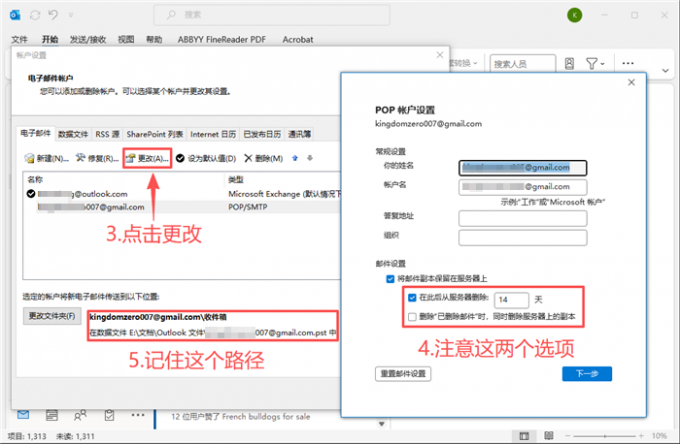Switch to the RSS 源 tab
This screenshot has height=444, width=680.
[107, 134]
